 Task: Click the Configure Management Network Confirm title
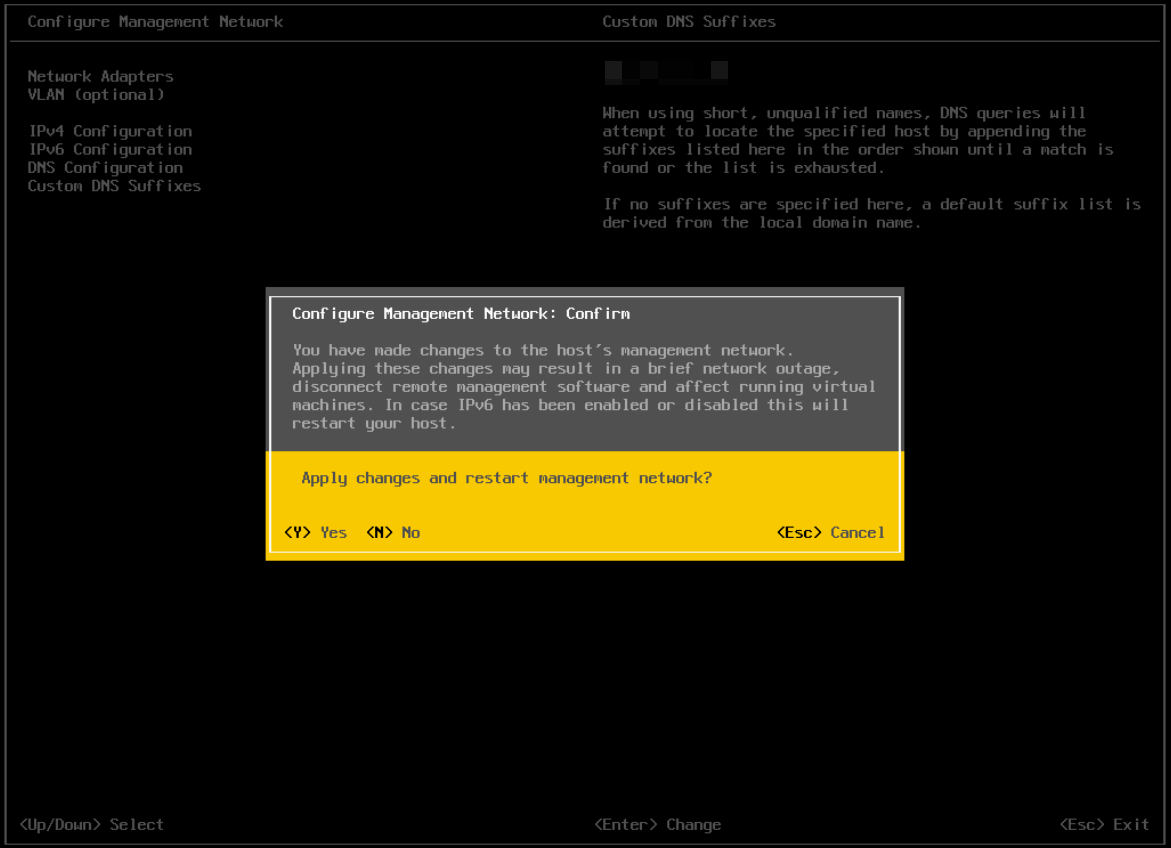459,313
